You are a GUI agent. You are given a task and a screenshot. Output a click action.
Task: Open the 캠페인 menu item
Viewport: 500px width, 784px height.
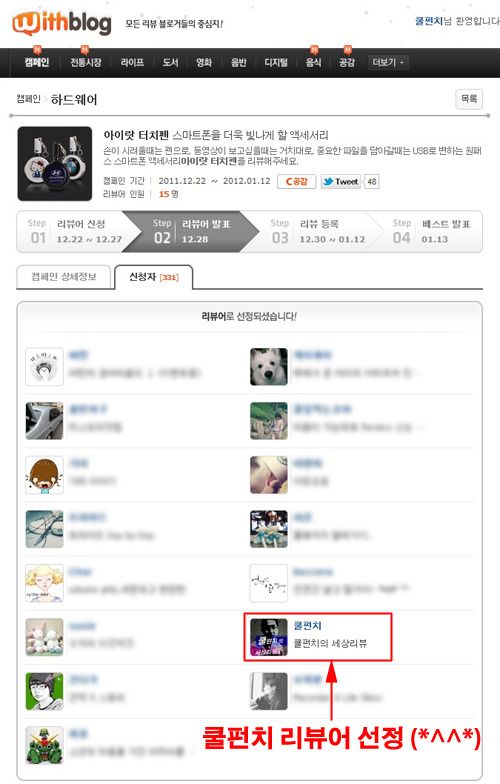pos(36,62)
